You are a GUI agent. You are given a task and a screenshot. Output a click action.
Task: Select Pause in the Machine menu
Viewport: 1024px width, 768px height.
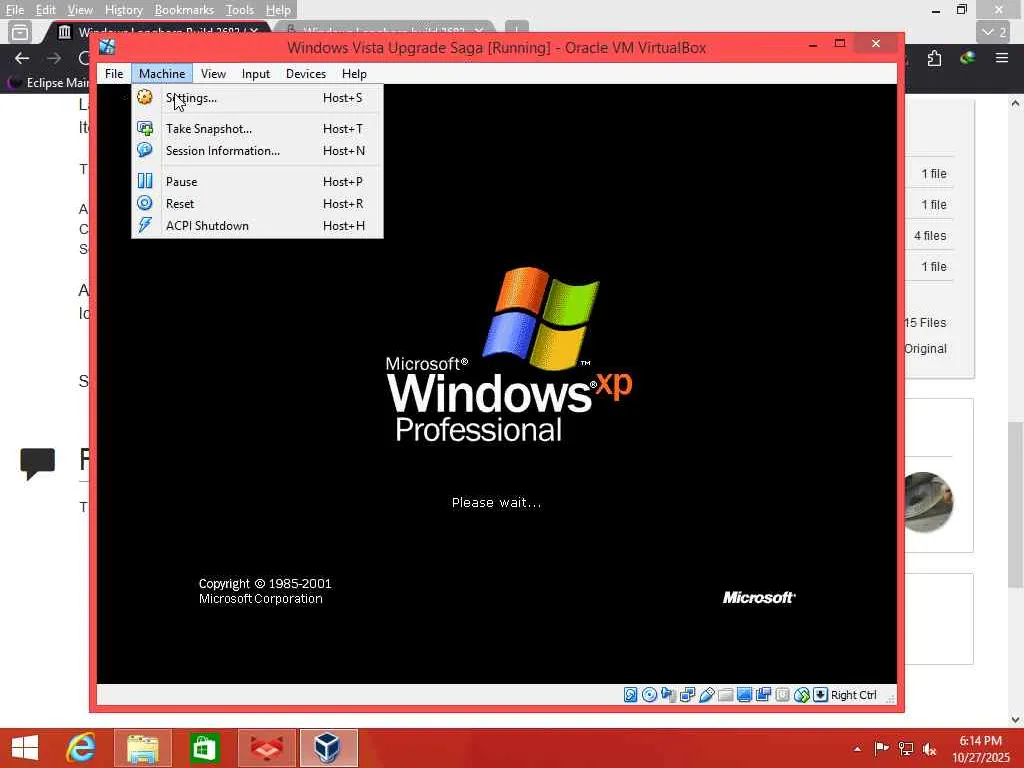tap(257, 182)
